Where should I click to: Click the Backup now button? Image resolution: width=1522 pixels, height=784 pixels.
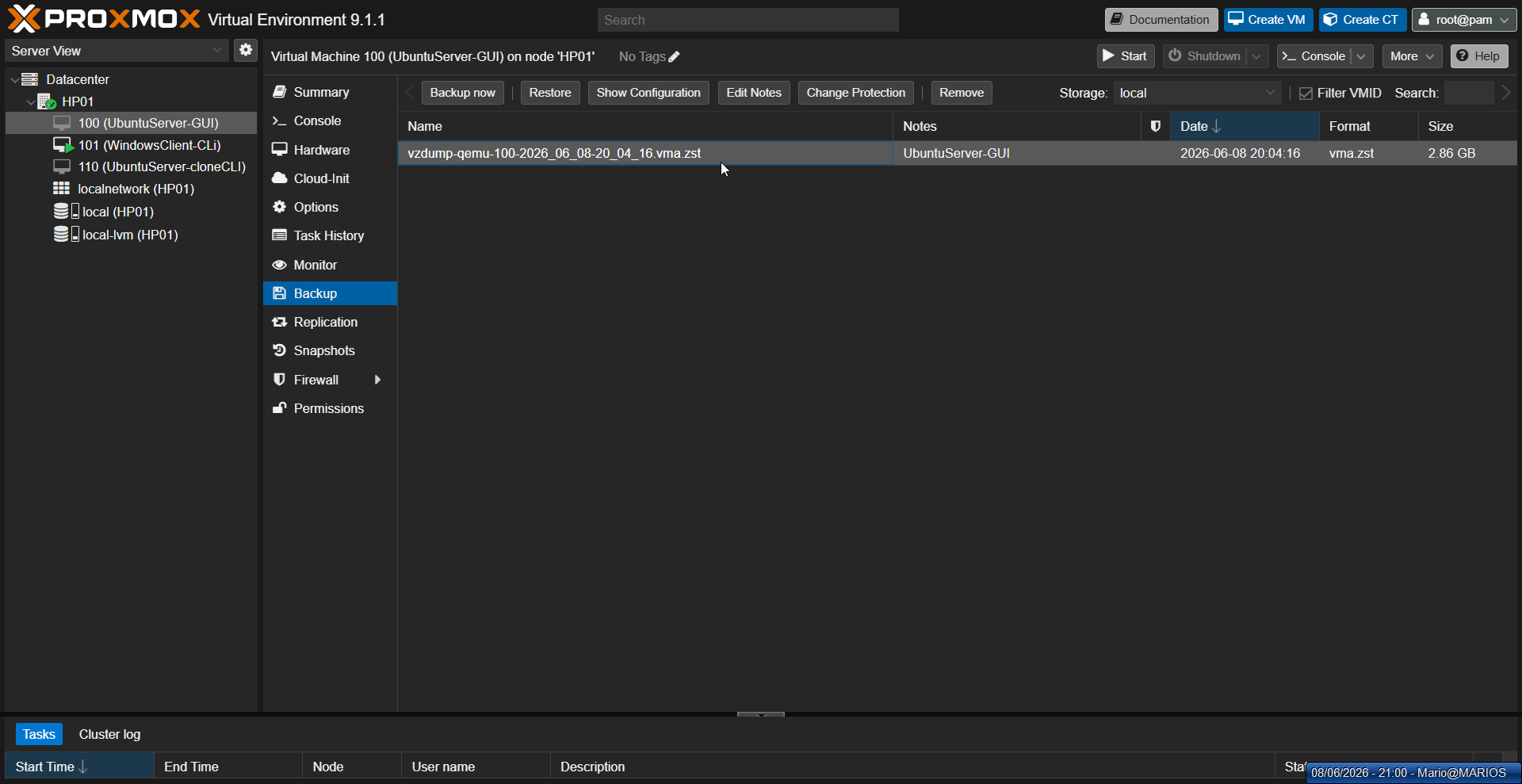tap(462, 93)
